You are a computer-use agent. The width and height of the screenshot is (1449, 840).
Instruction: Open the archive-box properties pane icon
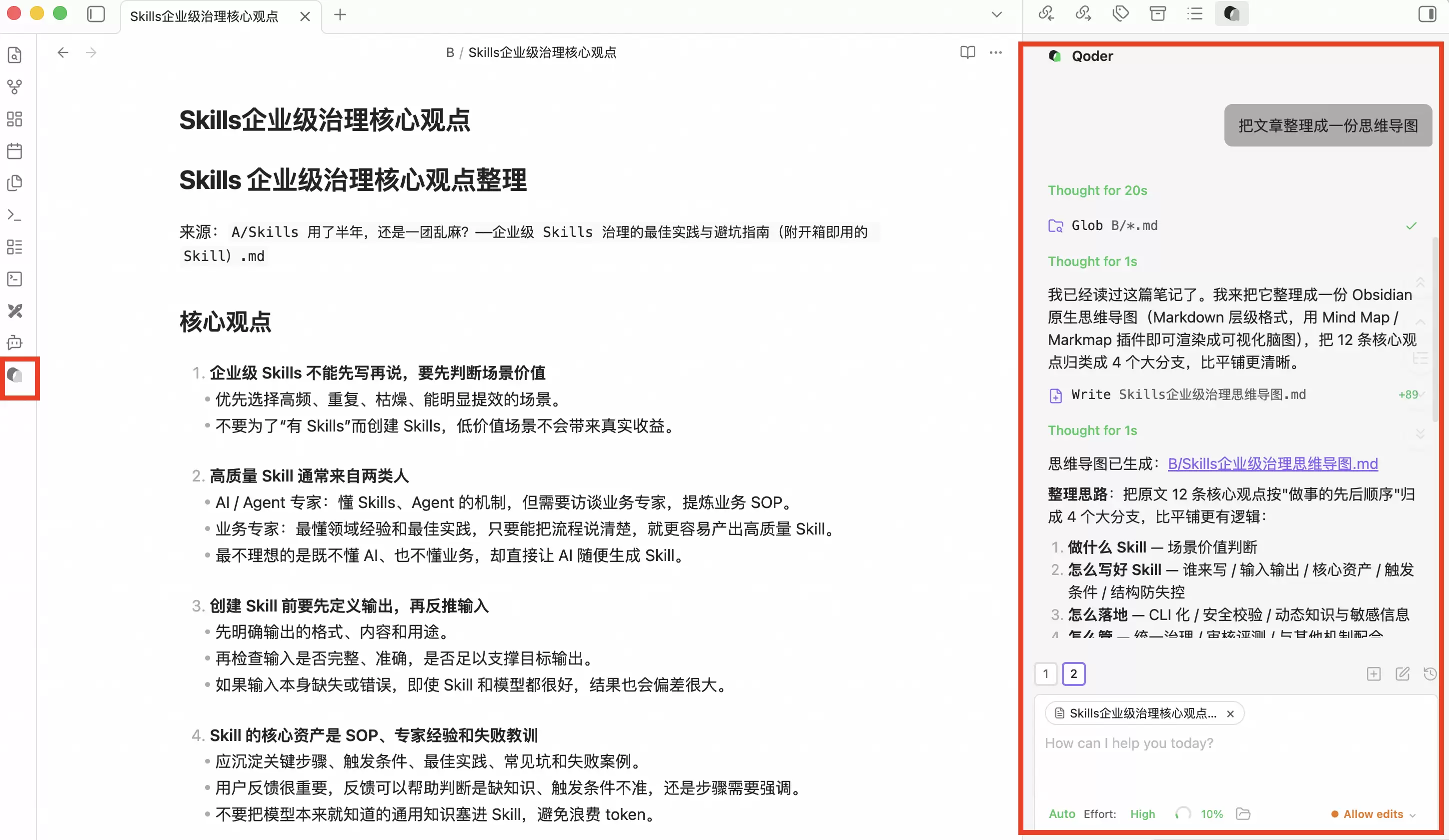click(x=1157, y=13)
